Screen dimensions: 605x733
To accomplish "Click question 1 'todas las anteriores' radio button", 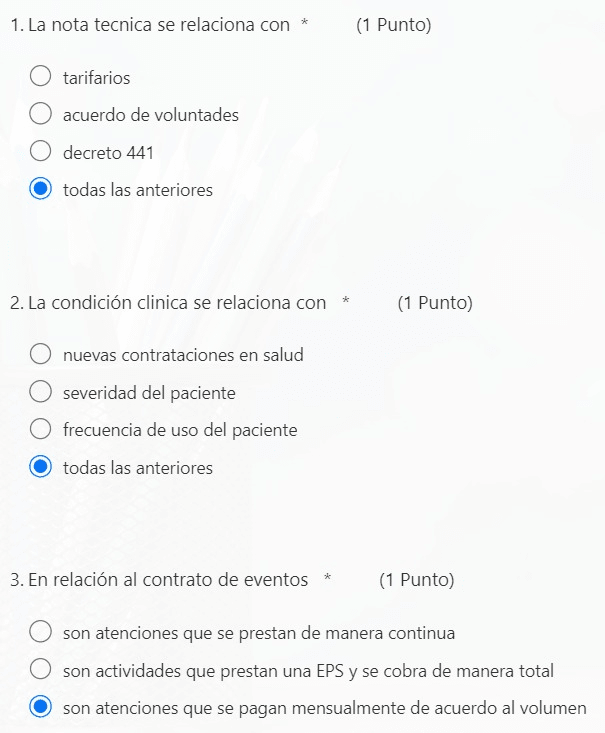I will coord(40,189).
